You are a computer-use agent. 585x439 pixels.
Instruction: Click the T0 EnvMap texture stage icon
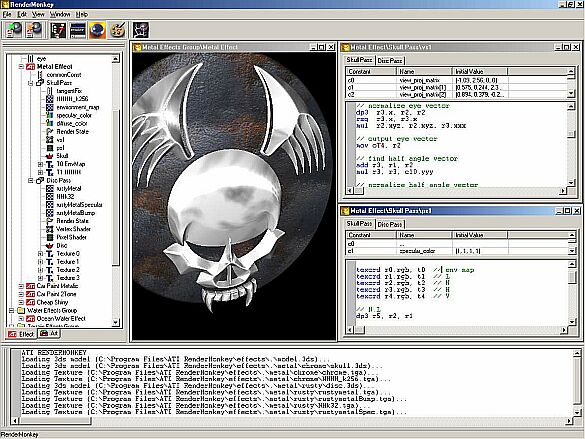pyautogui.click(x=50, y=164)
